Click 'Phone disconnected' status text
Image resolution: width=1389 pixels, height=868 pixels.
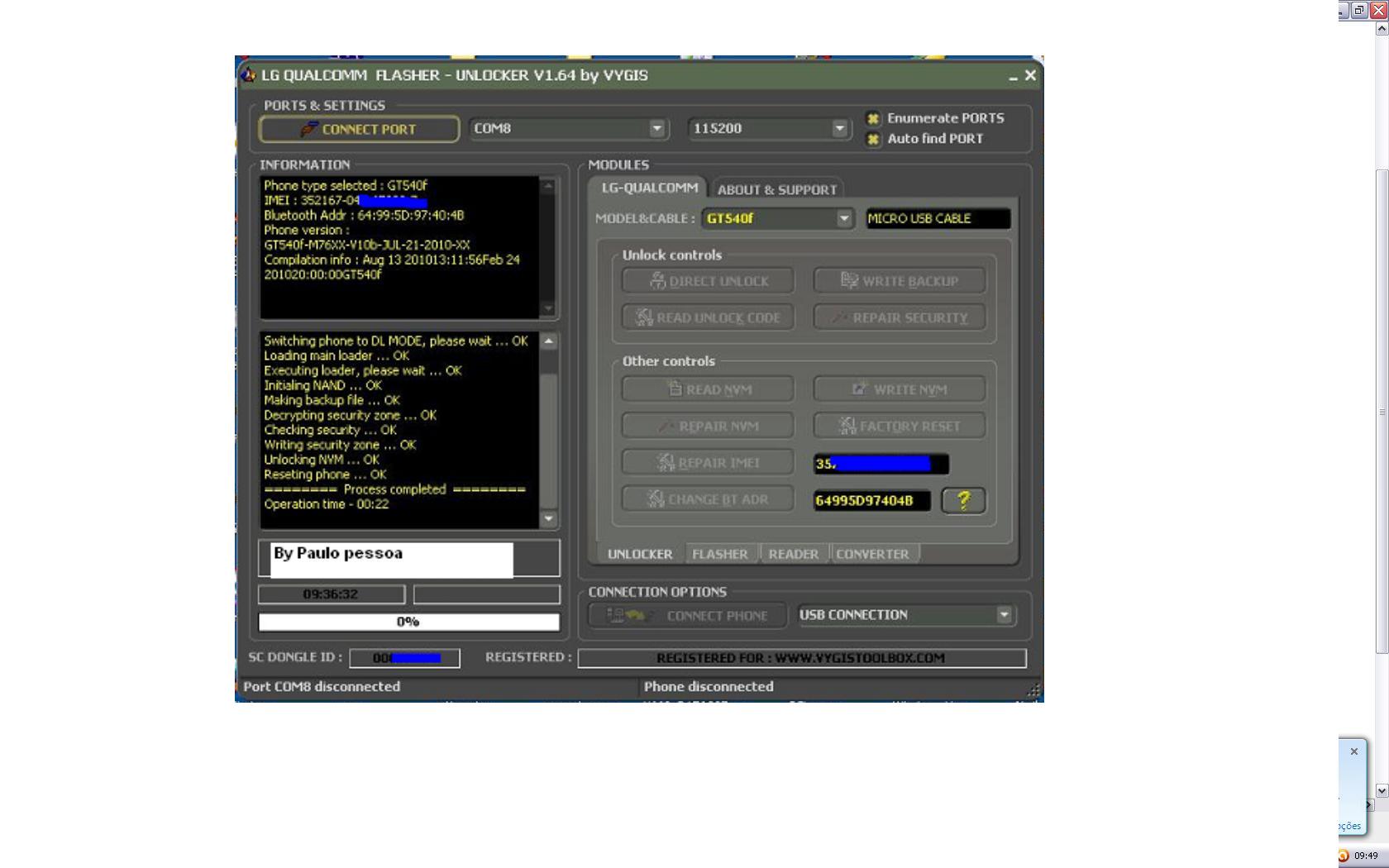click(x=709, y=686)
